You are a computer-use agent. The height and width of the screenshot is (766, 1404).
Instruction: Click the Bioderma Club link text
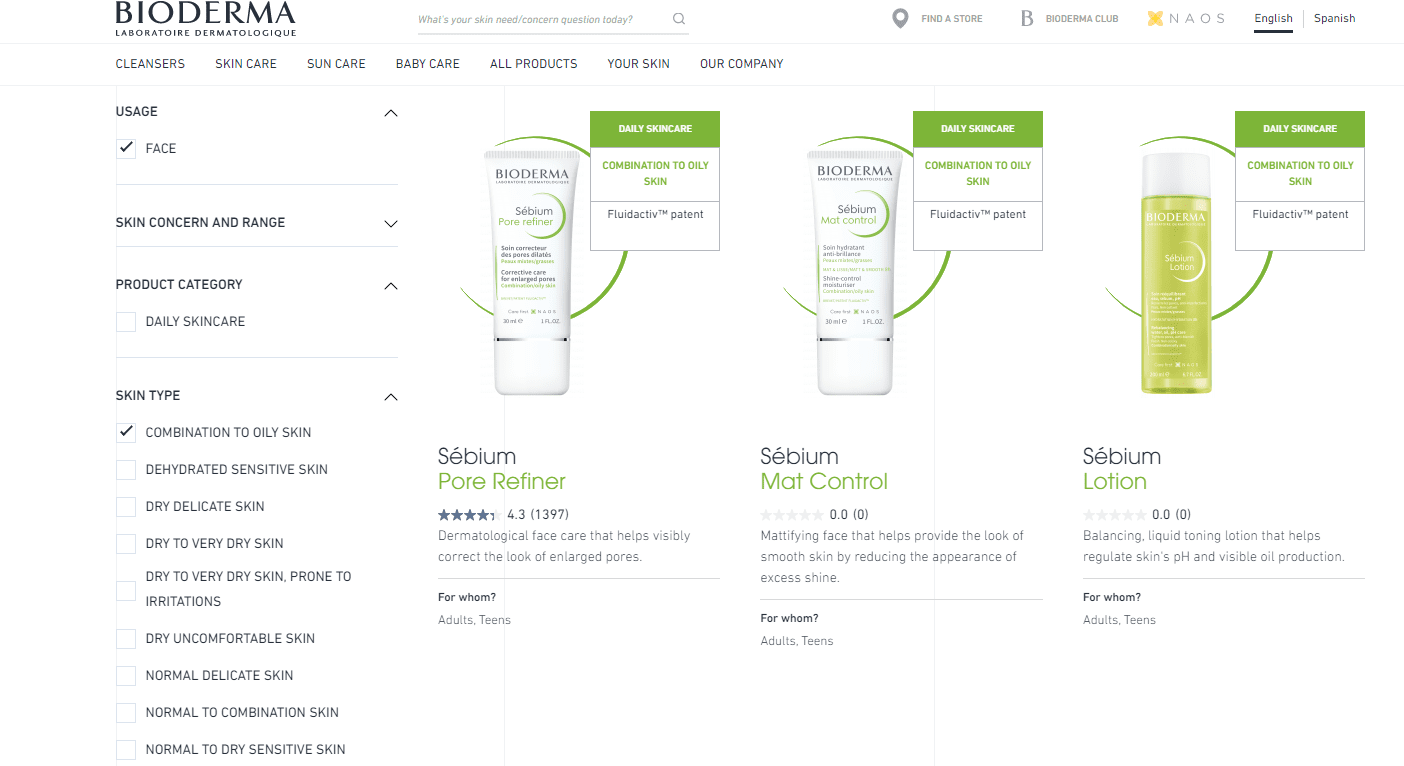pyautogui.click(x=1082, y=19)
